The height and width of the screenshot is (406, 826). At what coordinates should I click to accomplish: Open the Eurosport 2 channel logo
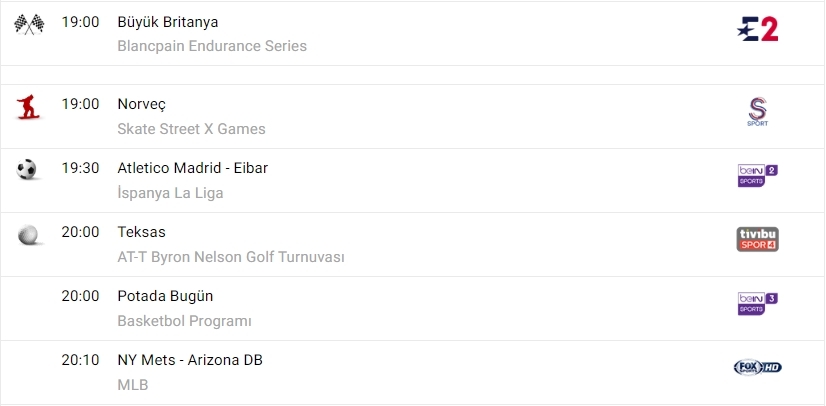pos(757,29)
